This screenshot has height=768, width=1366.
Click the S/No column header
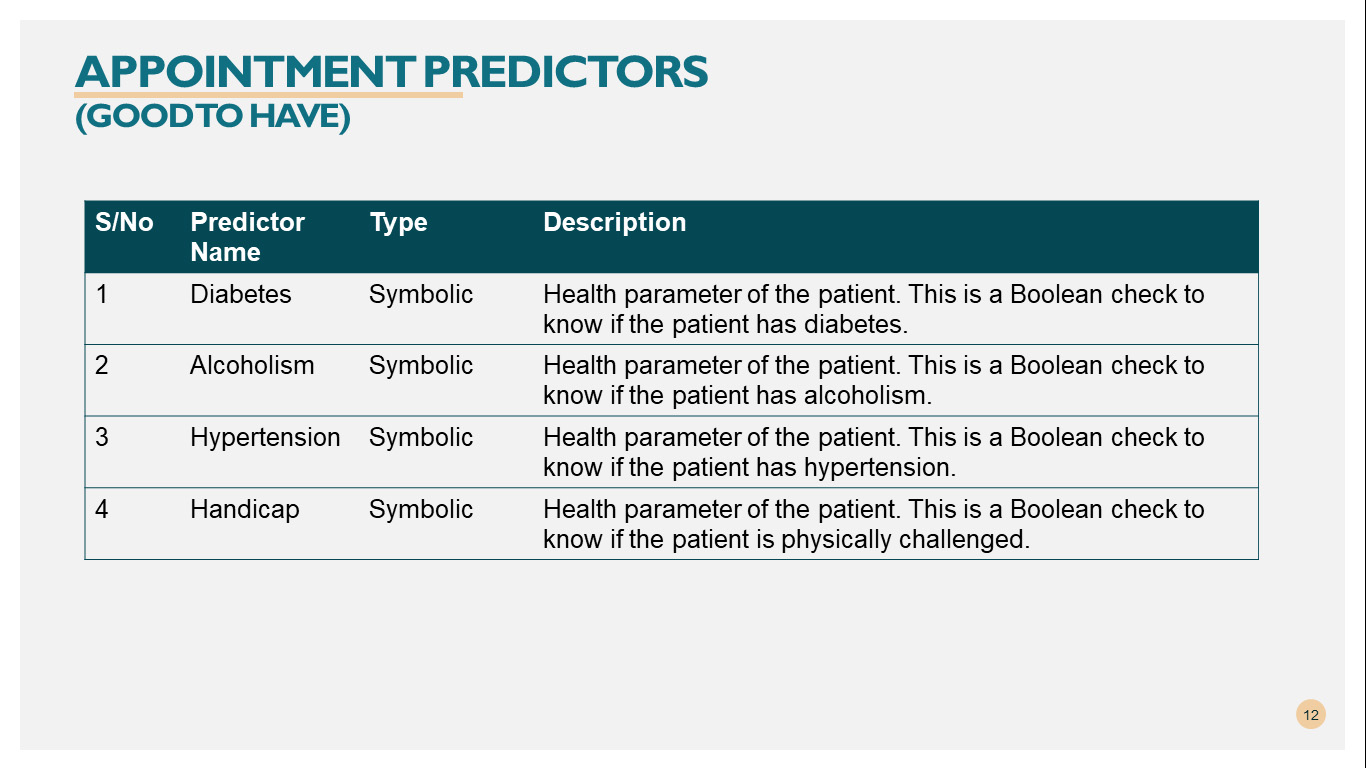pyautogui.click(x=124, y=223)
